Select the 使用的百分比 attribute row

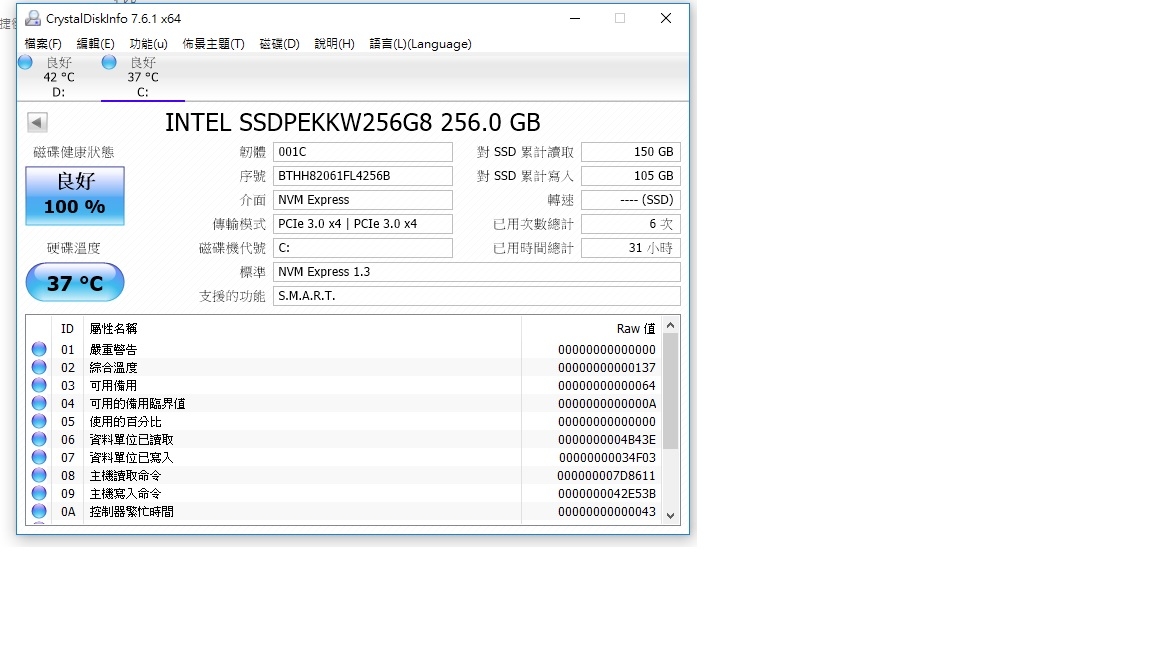(x=344, y=422)
